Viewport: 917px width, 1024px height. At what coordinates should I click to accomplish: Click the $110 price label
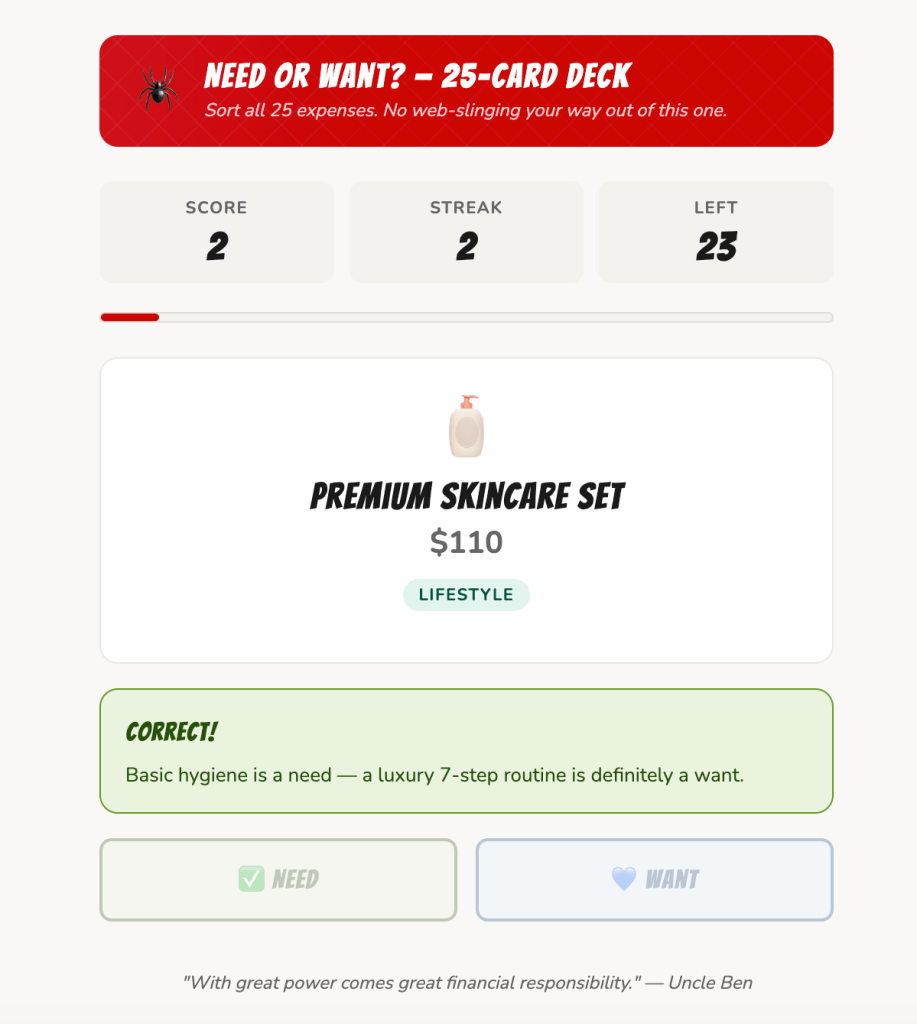tap(466, 542)
